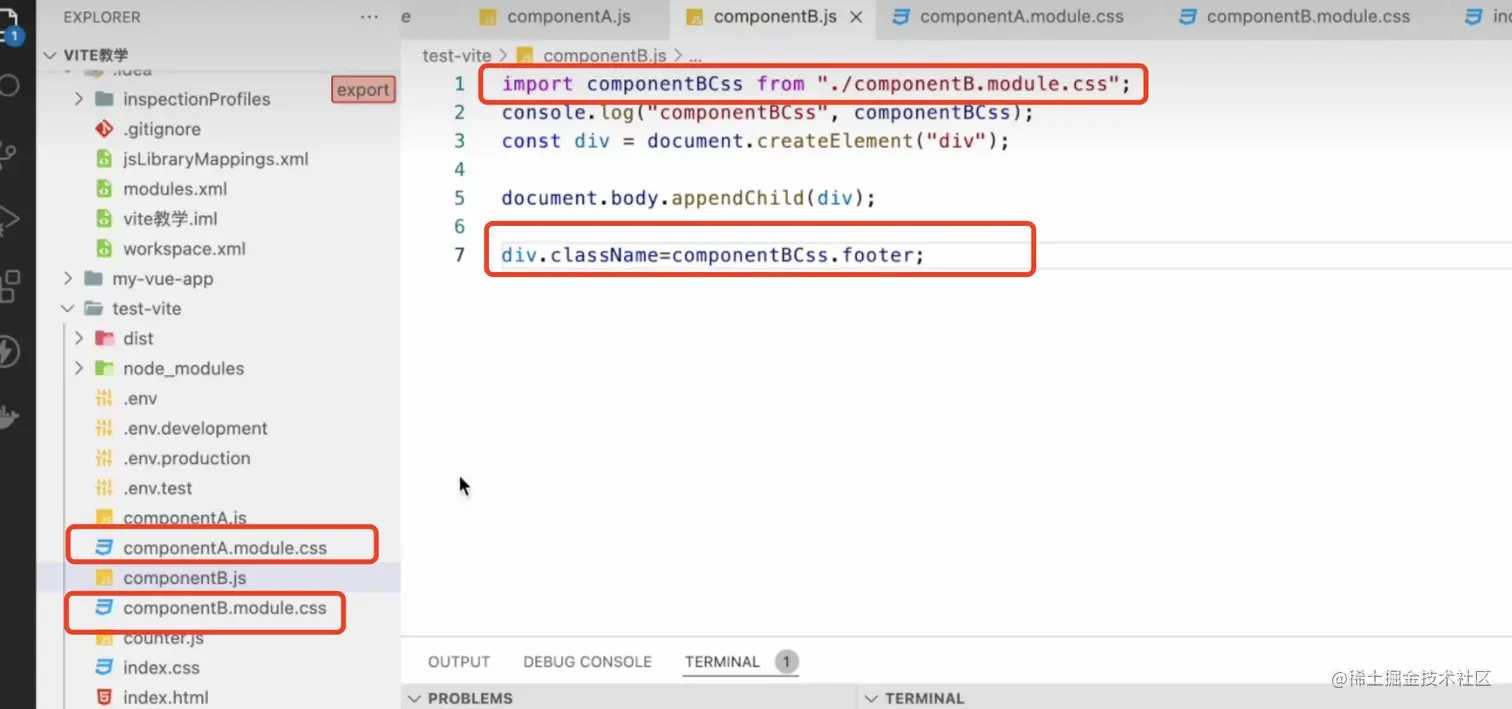The width and height of the screenshot is (1512, 709).
Task: Click the index.html HTML5 file icon
Action: point(103,697)
